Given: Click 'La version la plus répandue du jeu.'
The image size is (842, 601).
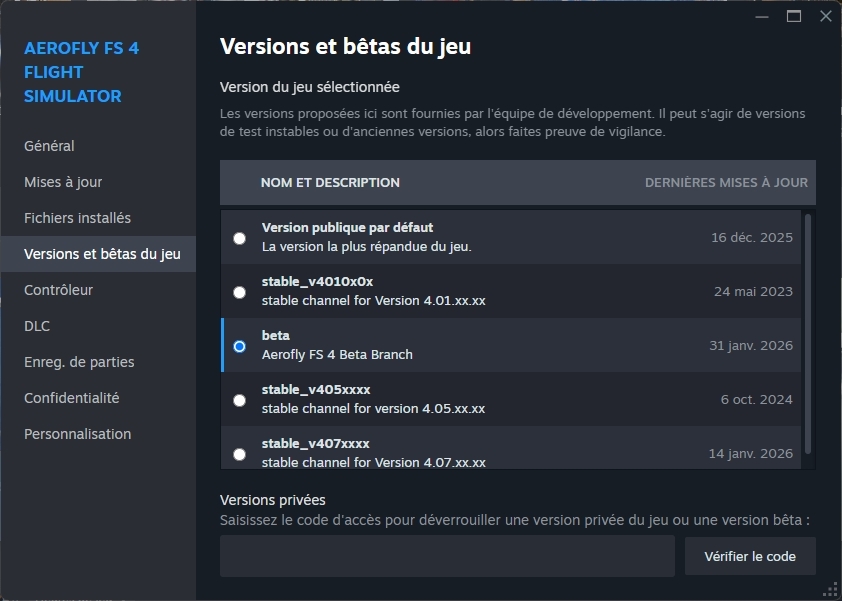Looking at the screenshot, I should [367, 247].
